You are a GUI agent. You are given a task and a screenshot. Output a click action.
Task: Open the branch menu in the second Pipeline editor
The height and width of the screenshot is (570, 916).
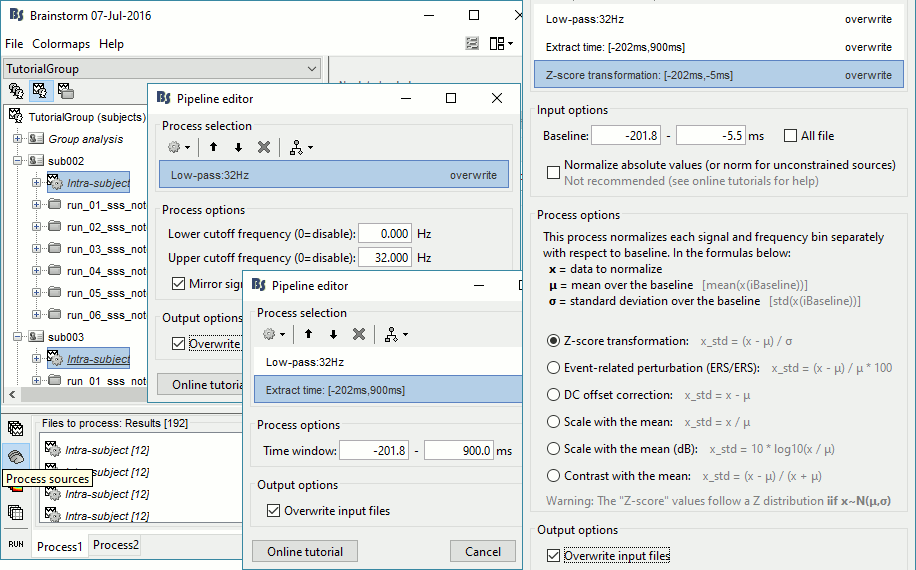[396, 335]
